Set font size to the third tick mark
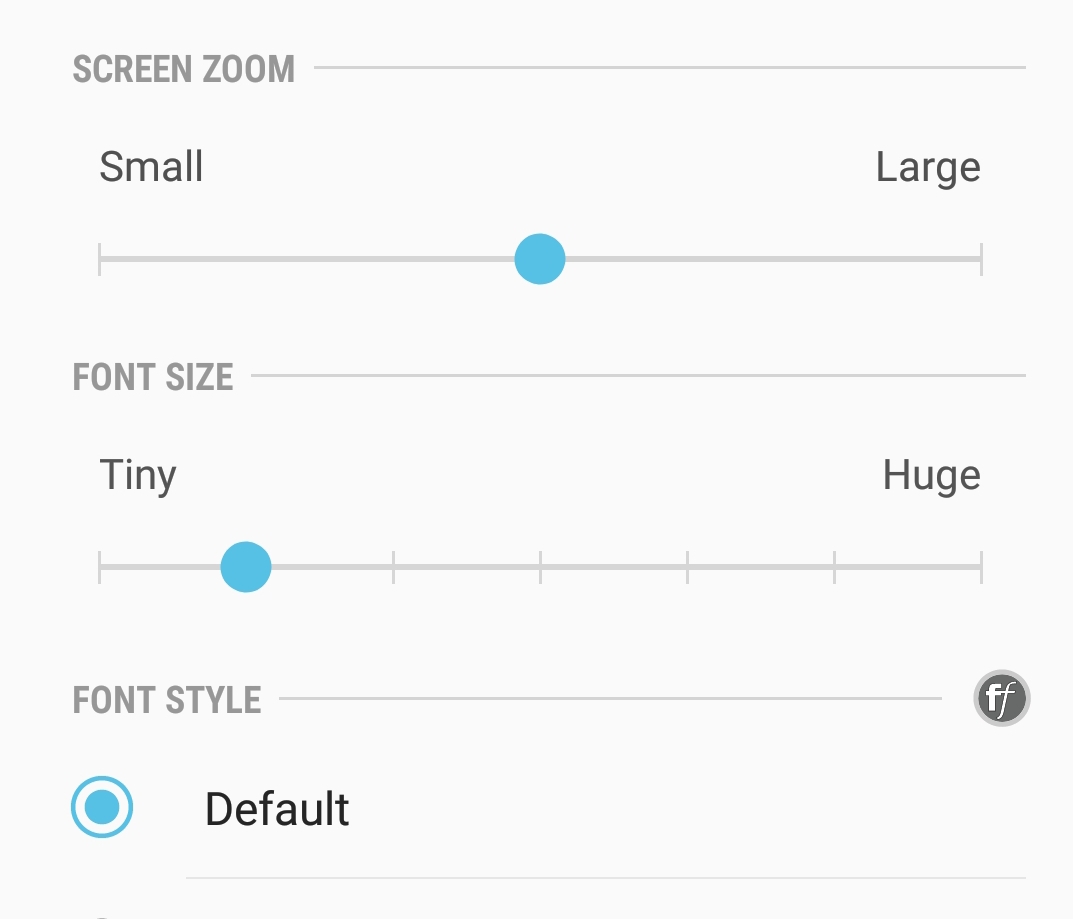Viewport: 1073px width, 919px height. [393, 567]
